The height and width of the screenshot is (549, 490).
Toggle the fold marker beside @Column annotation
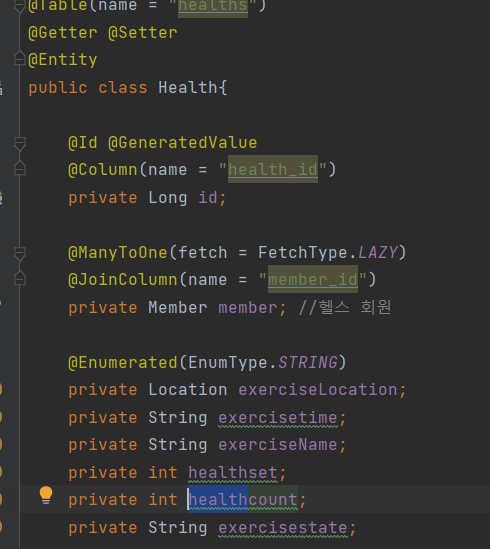[x=20, y=168]
